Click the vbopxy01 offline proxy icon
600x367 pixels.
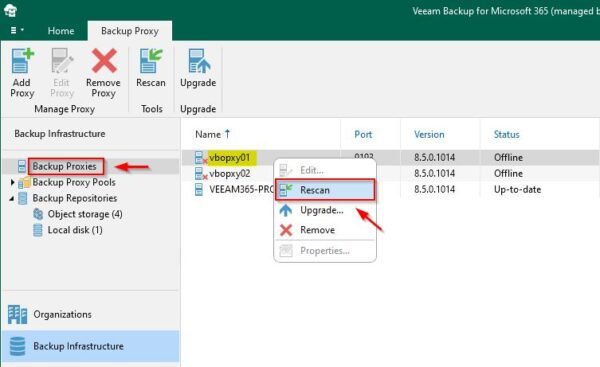(x=201, y=158)
